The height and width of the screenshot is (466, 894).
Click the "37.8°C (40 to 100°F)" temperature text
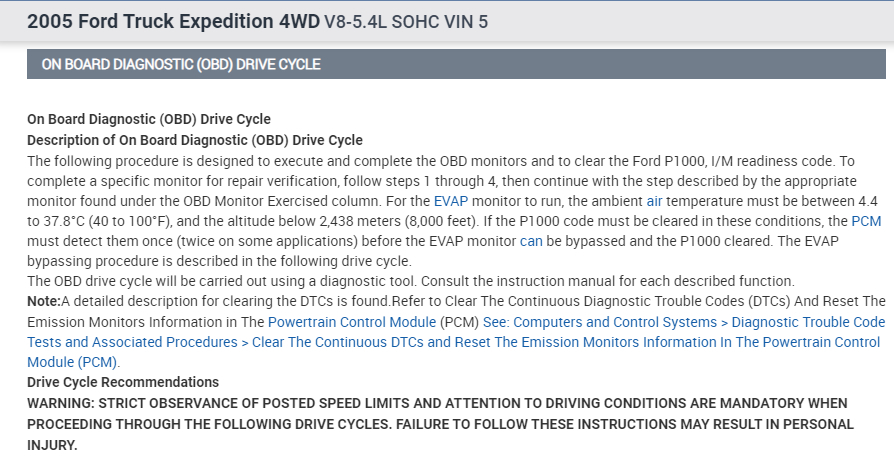(102, 221)
